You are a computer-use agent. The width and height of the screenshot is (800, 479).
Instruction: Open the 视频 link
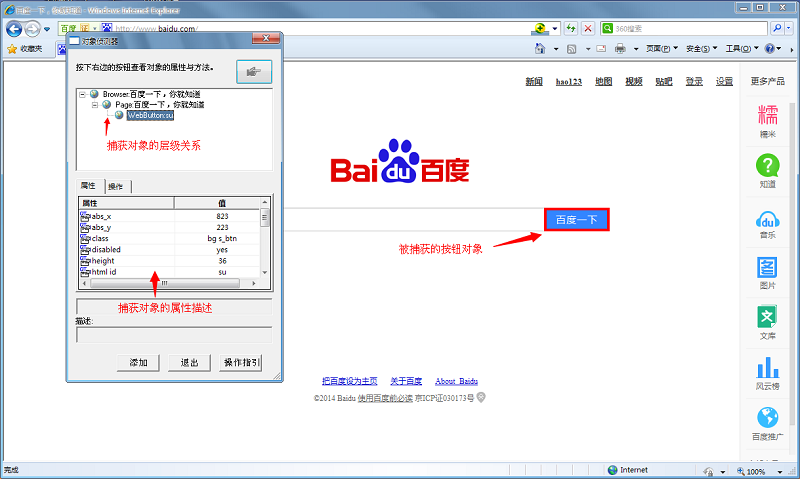[634, 82]
